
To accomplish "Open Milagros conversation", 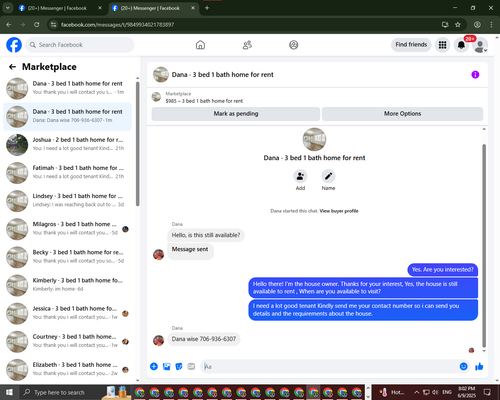I will pos(67,229).
